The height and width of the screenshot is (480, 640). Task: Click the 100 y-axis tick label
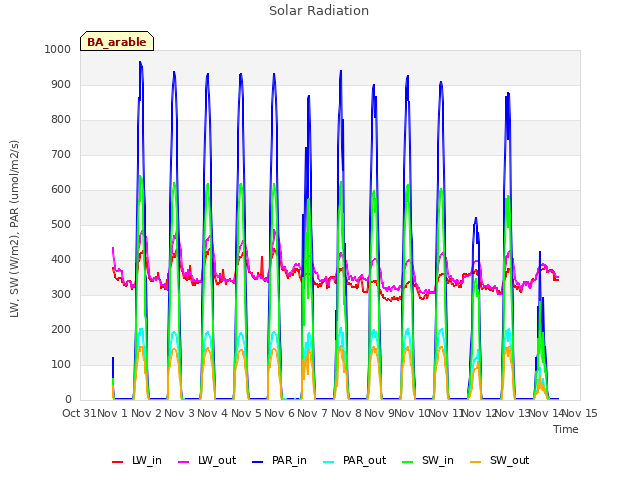coord(61,364)
